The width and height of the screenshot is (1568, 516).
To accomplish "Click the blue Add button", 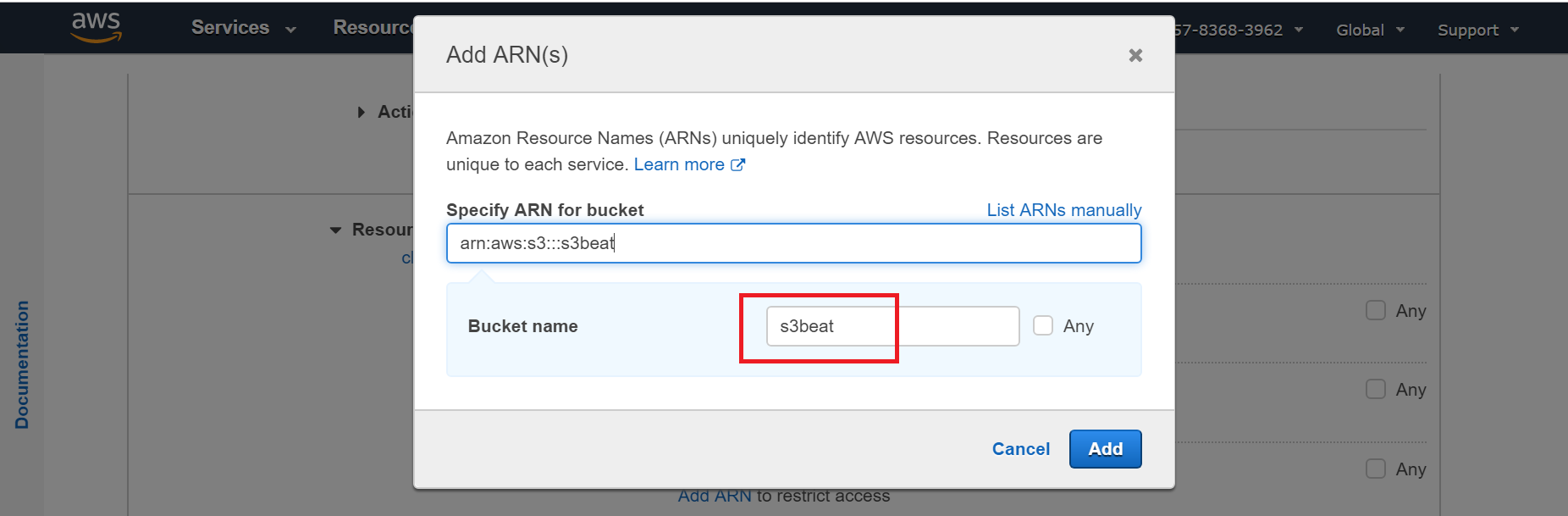I will pos(1105,449).
